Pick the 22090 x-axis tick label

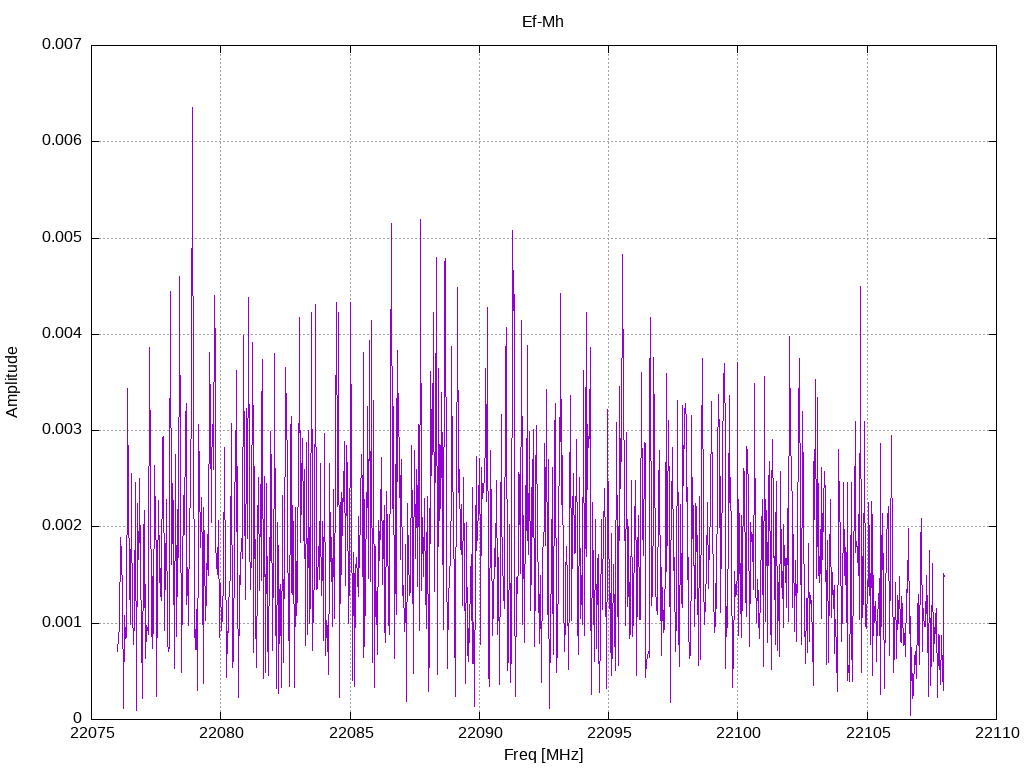(479, 734)
